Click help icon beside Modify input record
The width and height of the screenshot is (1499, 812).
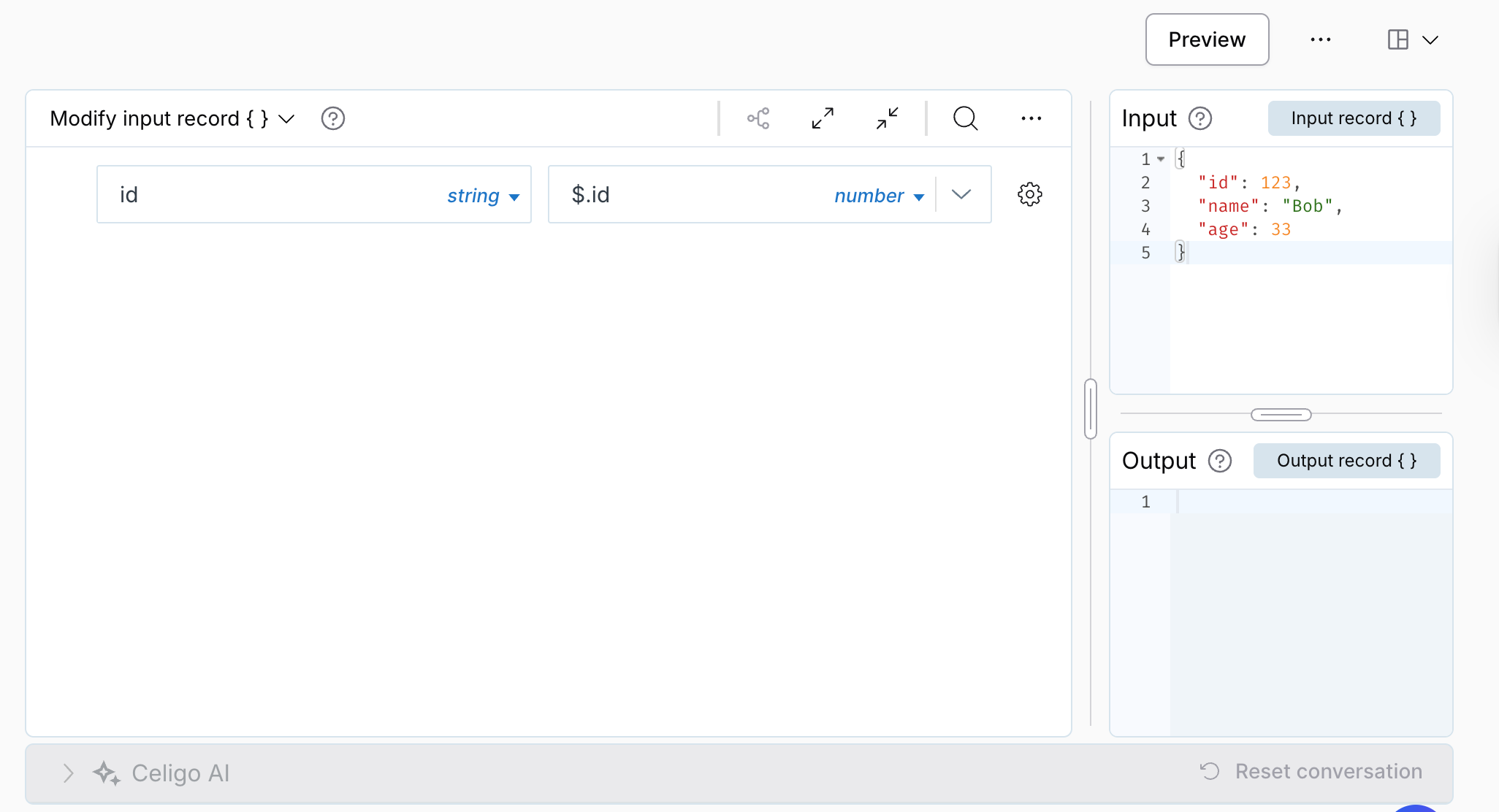tap(333, 118)
